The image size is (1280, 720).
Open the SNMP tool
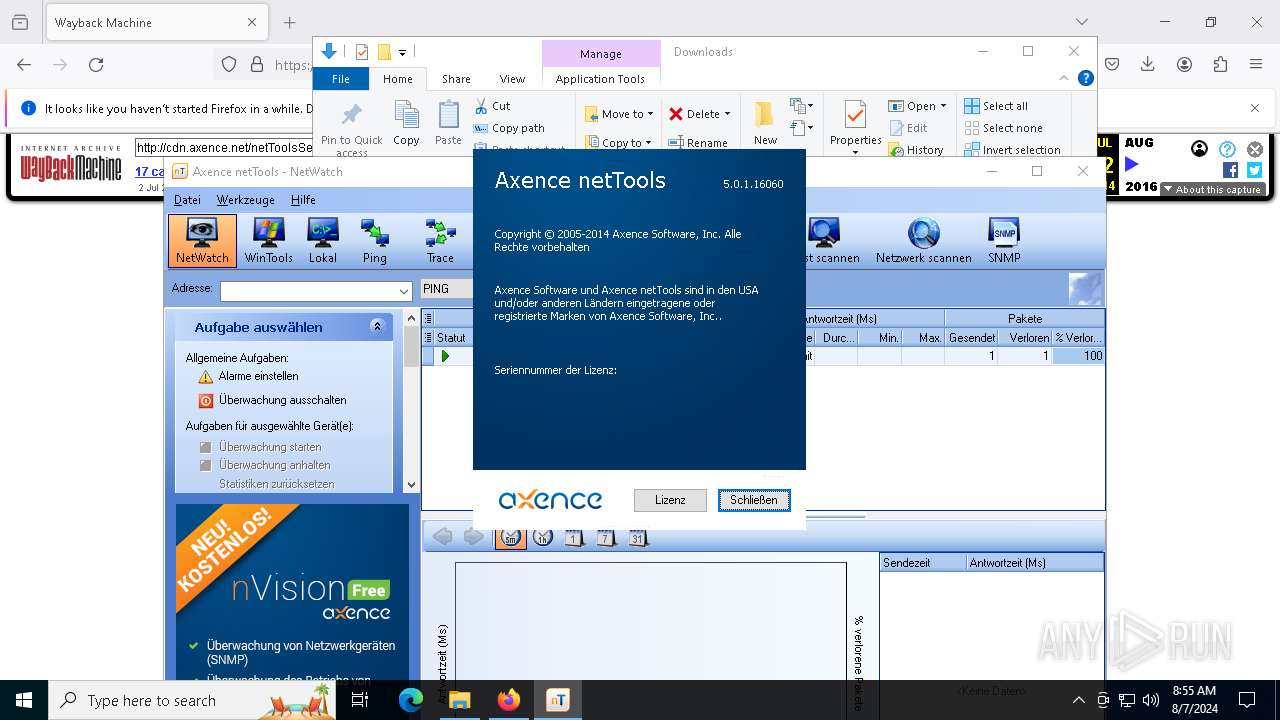(x=1004, y=241)
